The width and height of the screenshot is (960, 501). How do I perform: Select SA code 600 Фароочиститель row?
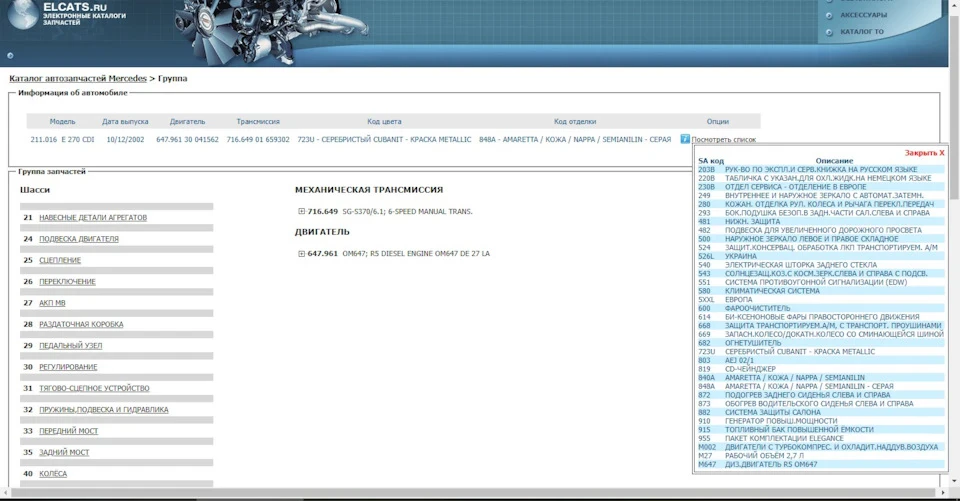[821, 309]
